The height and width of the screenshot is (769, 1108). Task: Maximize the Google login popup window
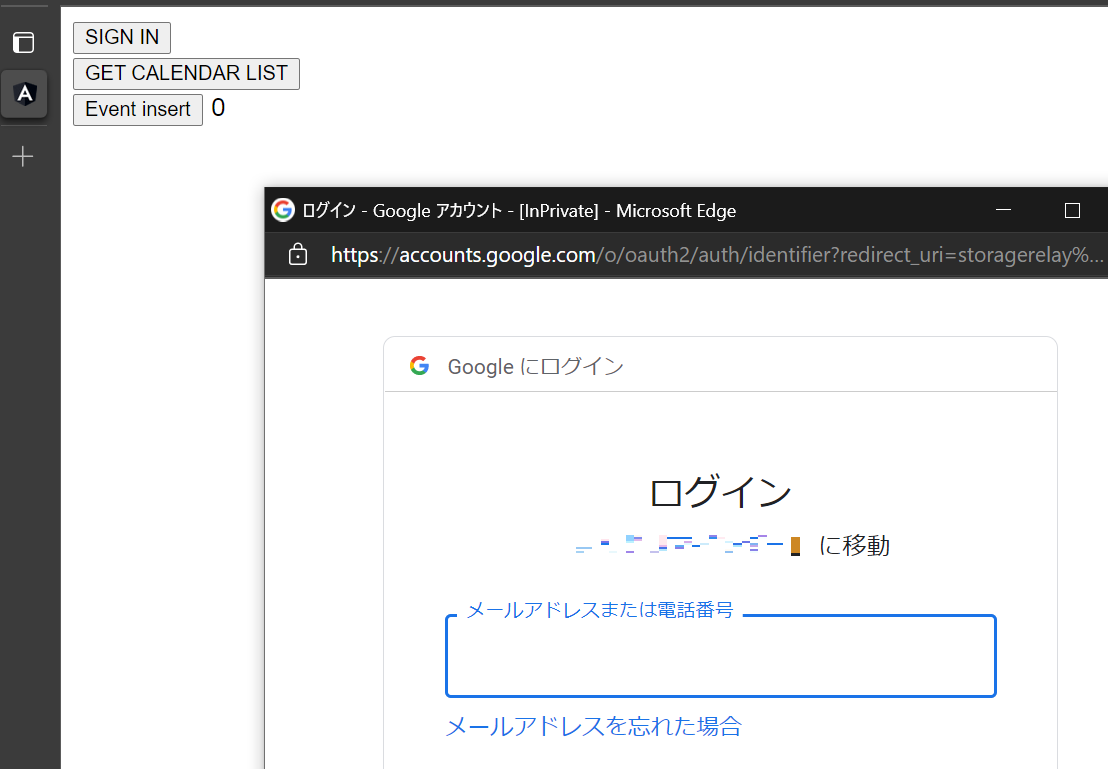(1072, 210)
